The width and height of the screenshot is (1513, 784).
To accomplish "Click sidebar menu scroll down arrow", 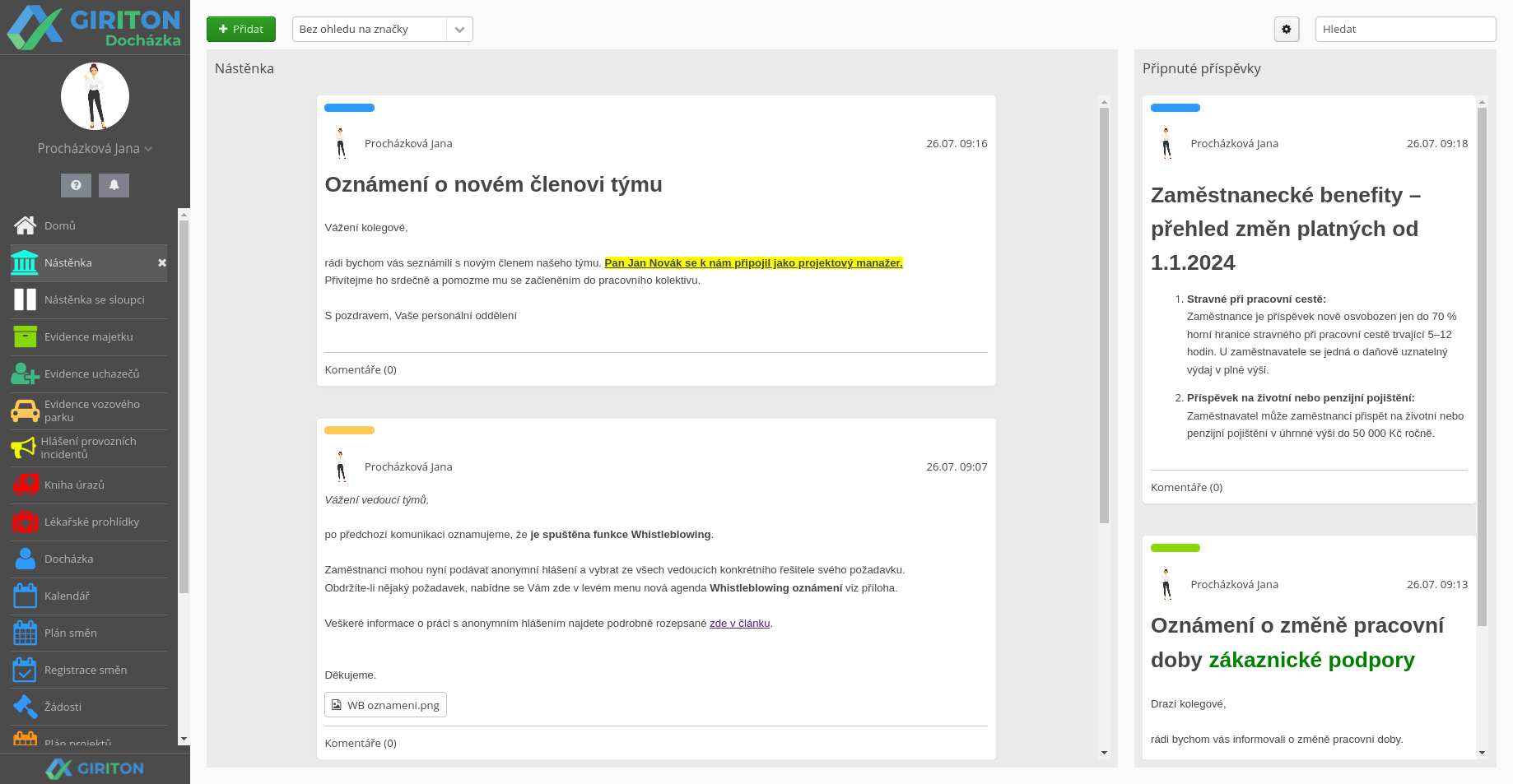I will (184, 739).
